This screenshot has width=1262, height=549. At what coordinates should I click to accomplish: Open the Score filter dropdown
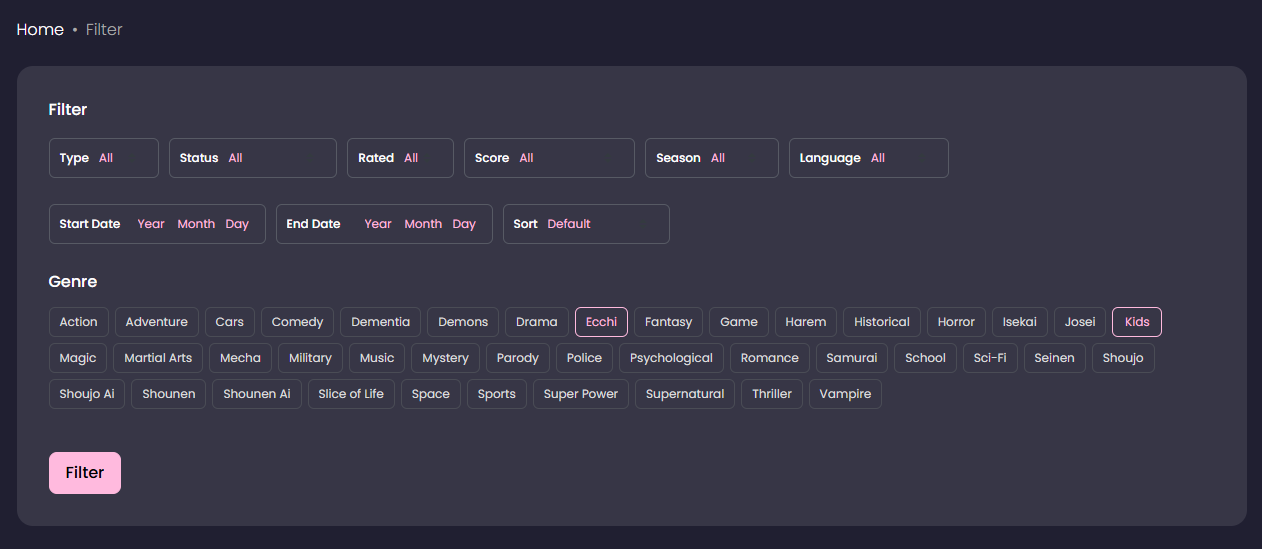[x=549, y=158]
